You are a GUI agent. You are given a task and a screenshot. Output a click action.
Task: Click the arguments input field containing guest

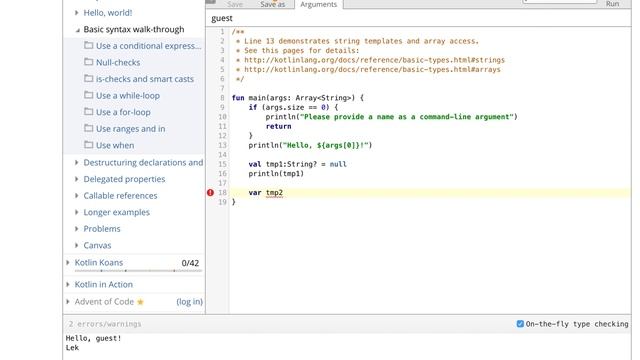tap(418, 18)
